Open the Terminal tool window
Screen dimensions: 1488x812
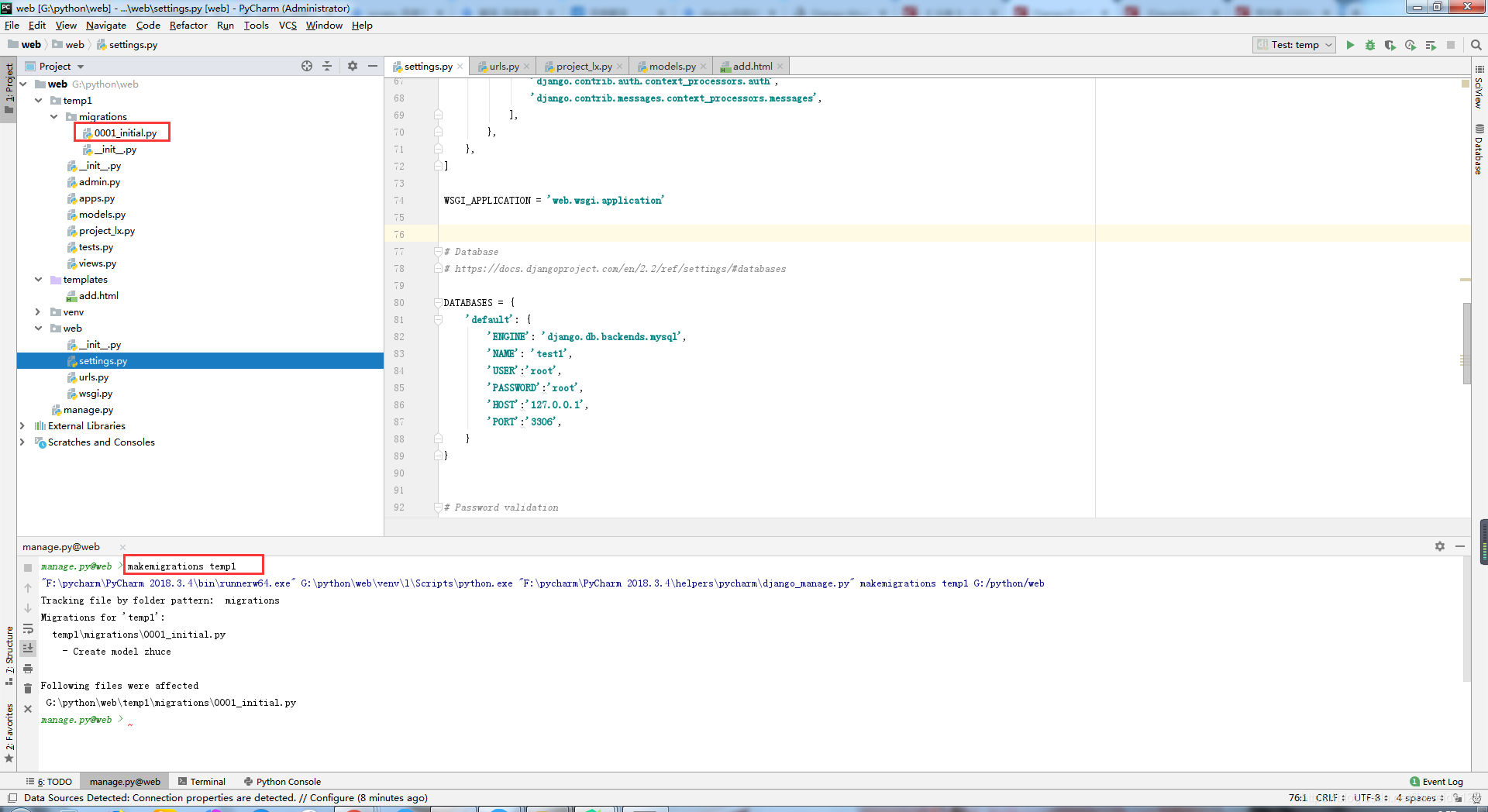click(x=201, y=782)
